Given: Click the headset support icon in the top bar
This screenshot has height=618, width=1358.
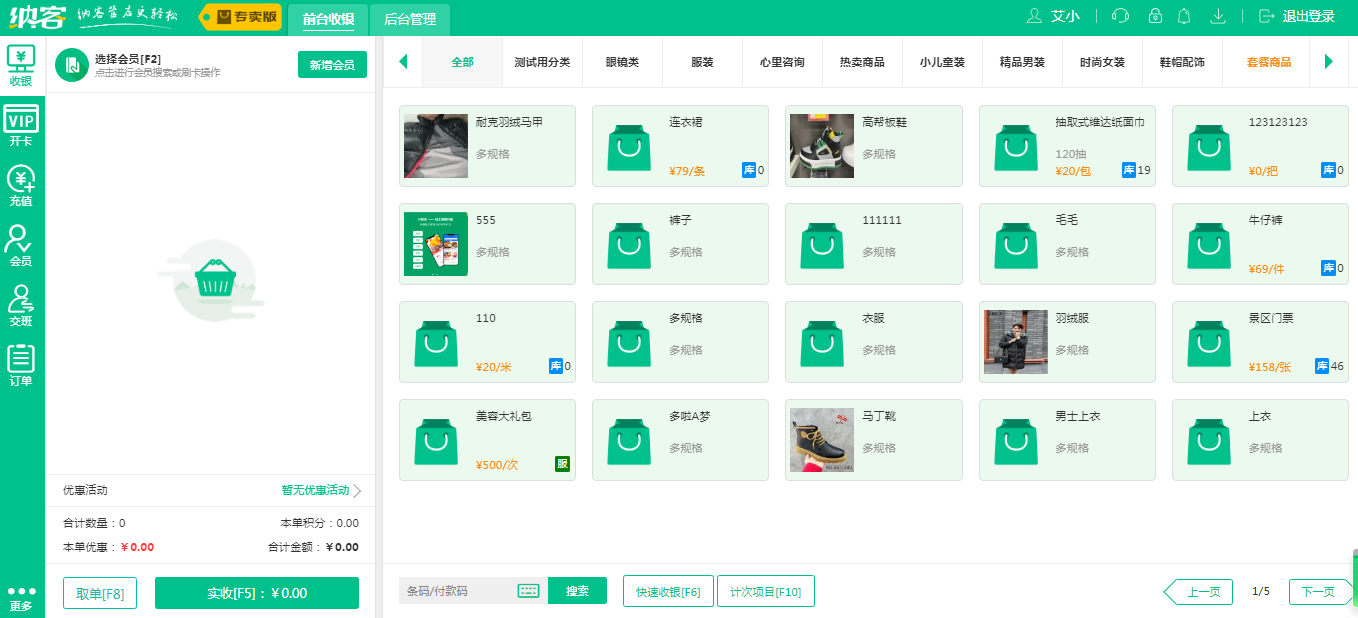Looking at the screenshot, I should [1120, 17].
